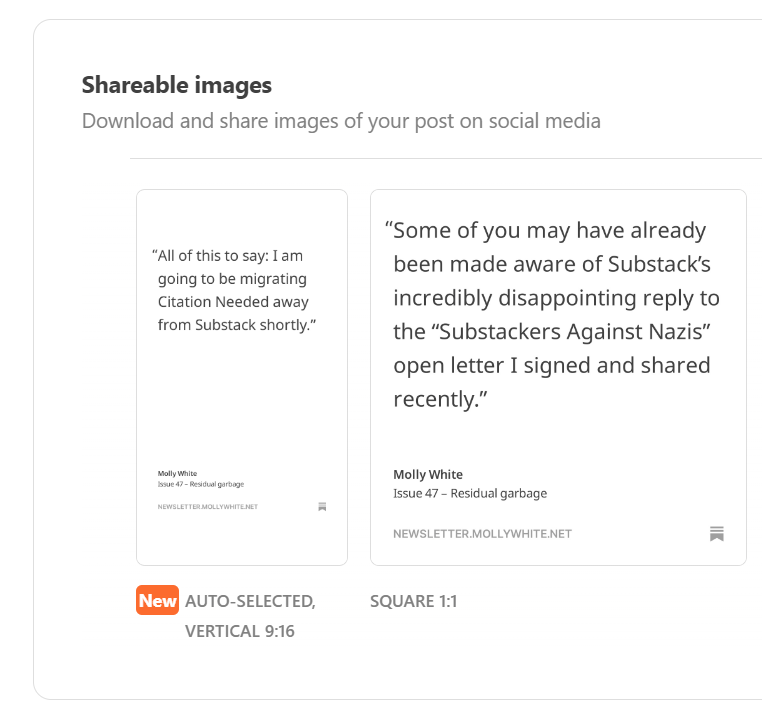Click the bookmark icon in the vertical card
762x716 pixels.
tap(322, 507)
